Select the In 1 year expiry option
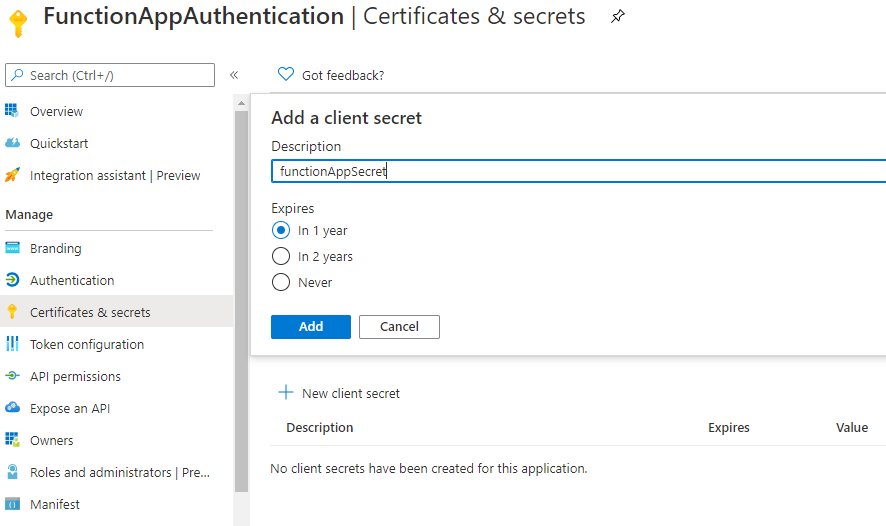The width and height of the screenshot is (886, 526). (x=281, y=231)
